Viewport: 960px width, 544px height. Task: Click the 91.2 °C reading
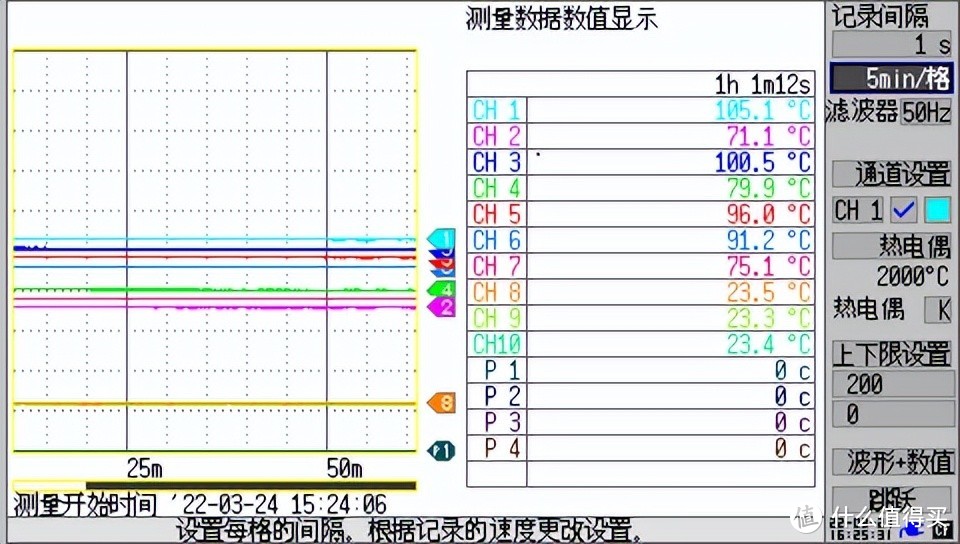(x=768, y=240)
